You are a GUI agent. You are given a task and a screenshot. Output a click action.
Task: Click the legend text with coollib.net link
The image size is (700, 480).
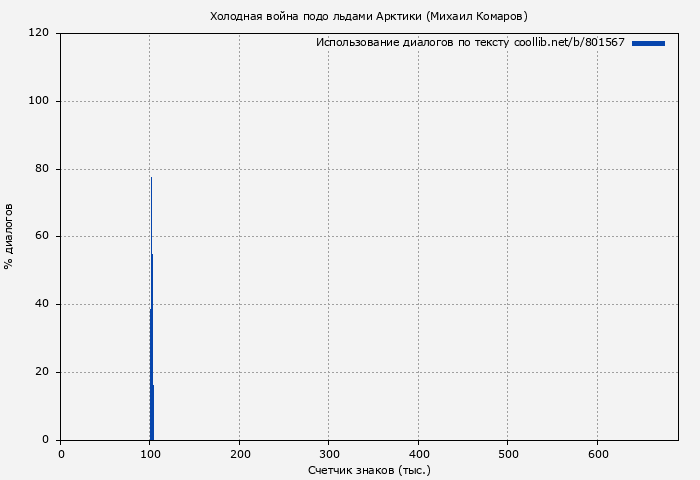point(470,43)
